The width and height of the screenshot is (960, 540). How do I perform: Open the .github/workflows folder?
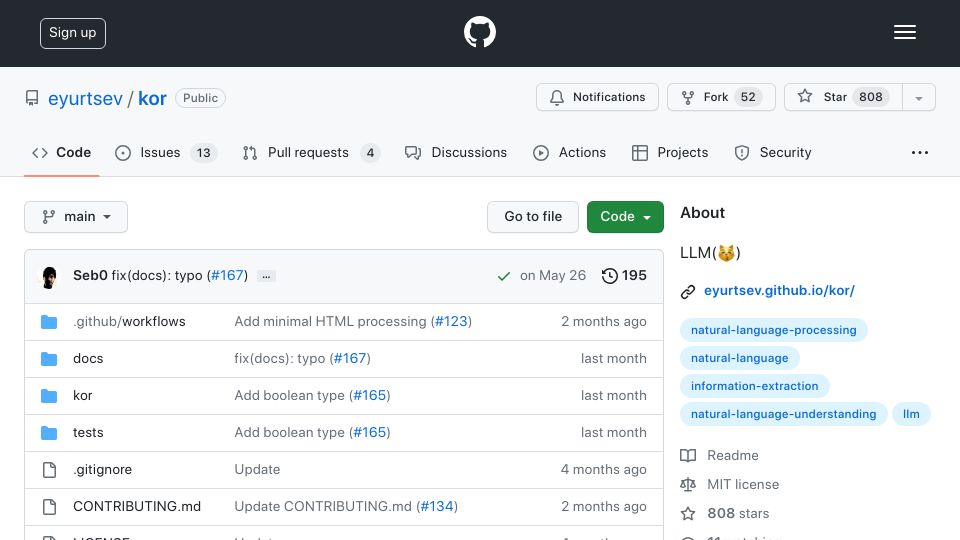click(129, 321)
